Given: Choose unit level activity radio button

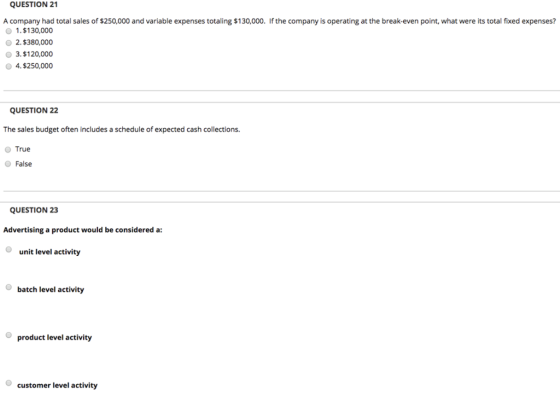Looking at the screenshot, I should click(x=9, y=249).
